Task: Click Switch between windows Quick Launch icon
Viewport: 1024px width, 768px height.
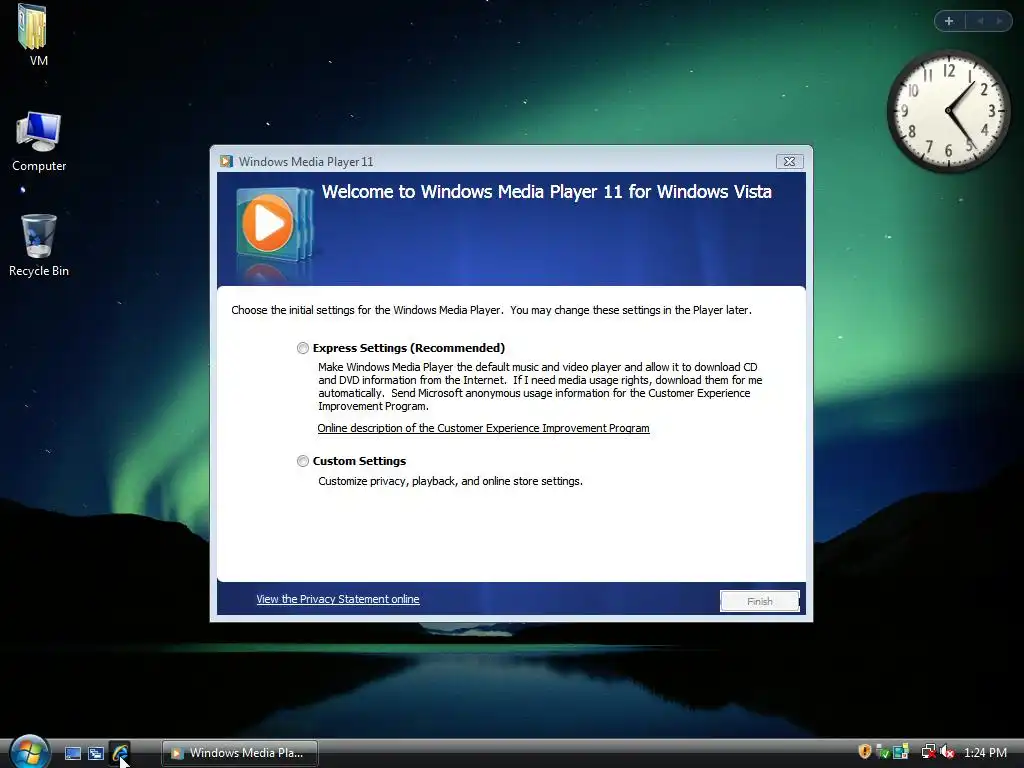Action: [x=96, y=753]
